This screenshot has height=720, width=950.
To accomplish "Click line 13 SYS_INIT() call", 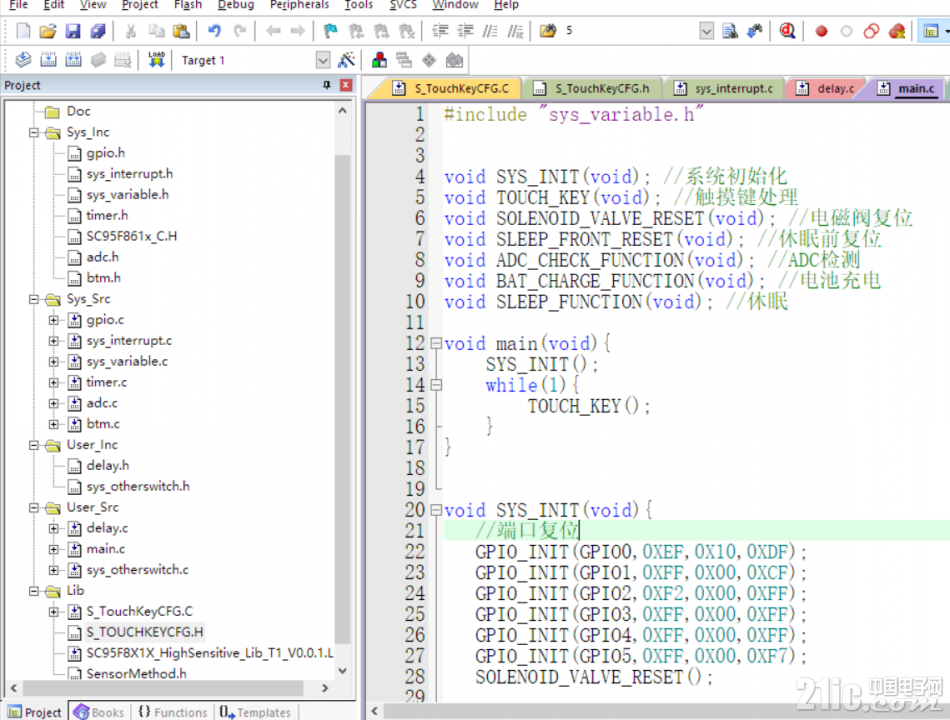I will 540,364.
